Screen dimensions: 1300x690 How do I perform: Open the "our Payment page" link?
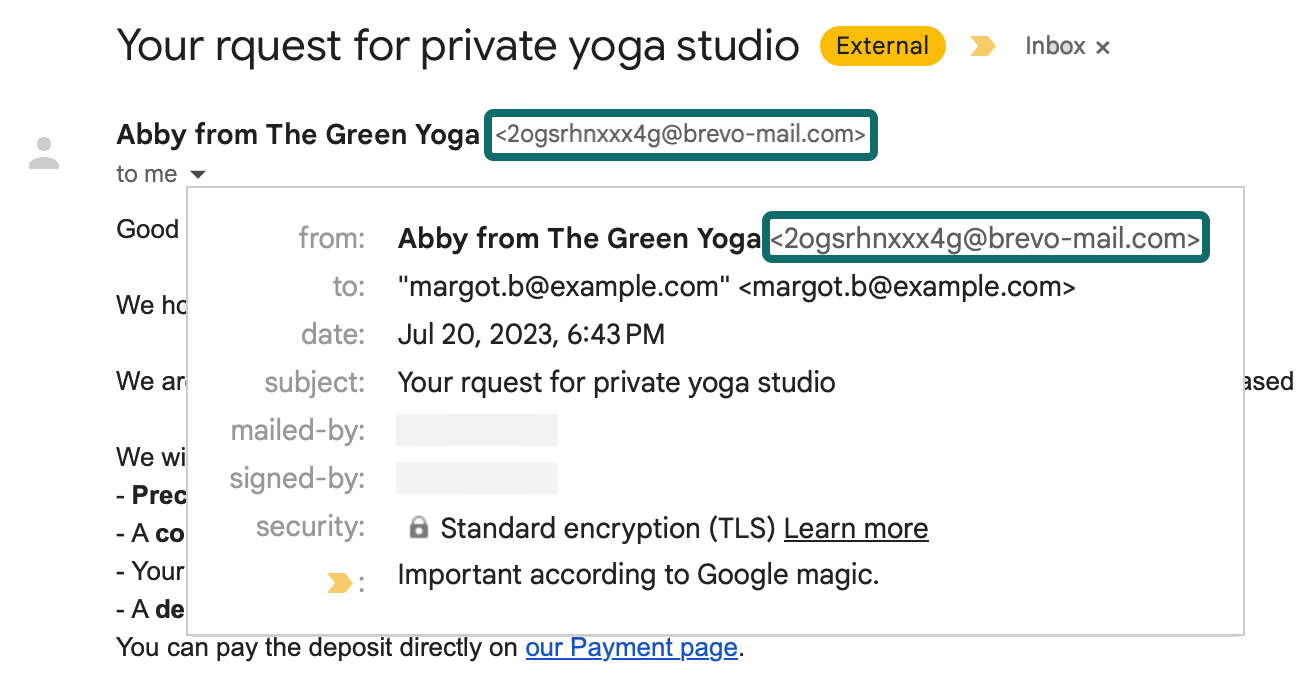tap(632, 648)
